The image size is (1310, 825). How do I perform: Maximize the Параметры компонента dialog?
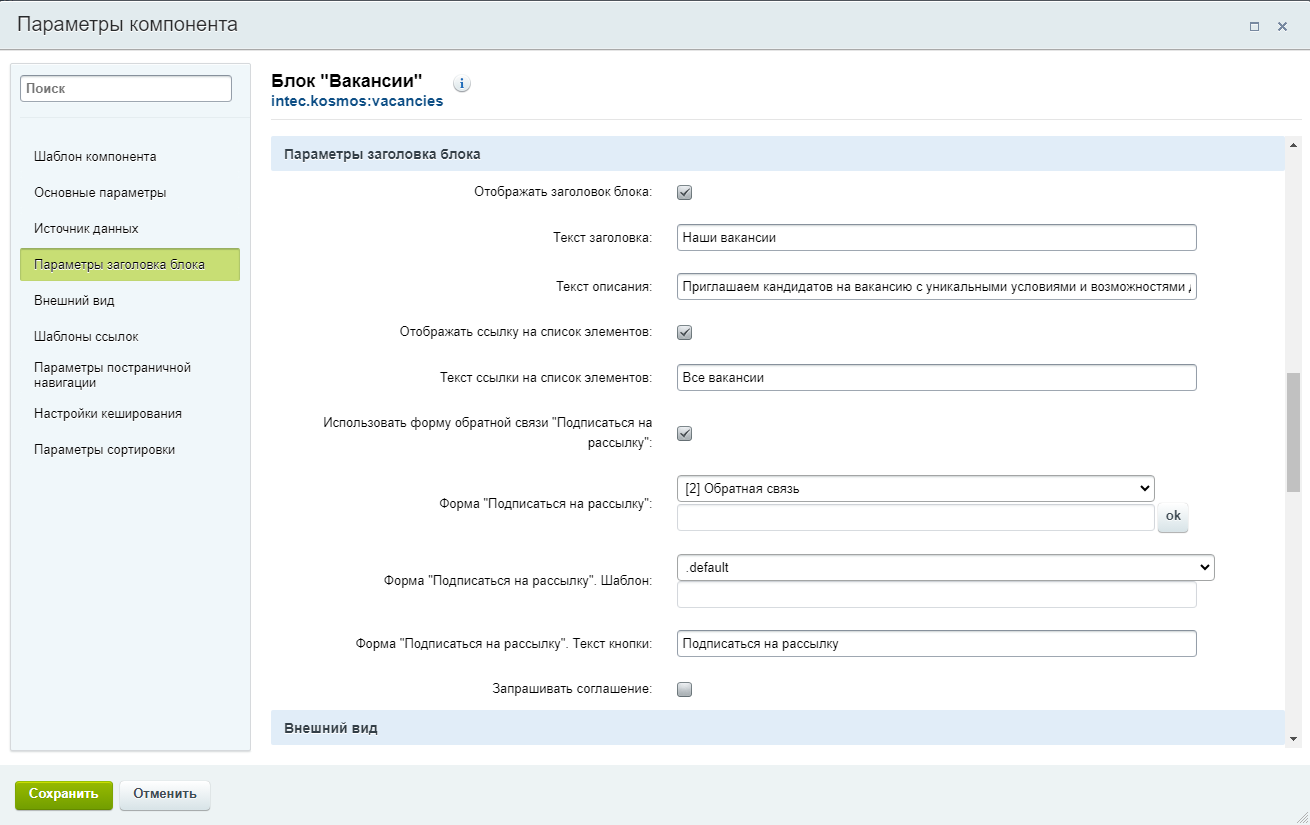[1254, 27]
